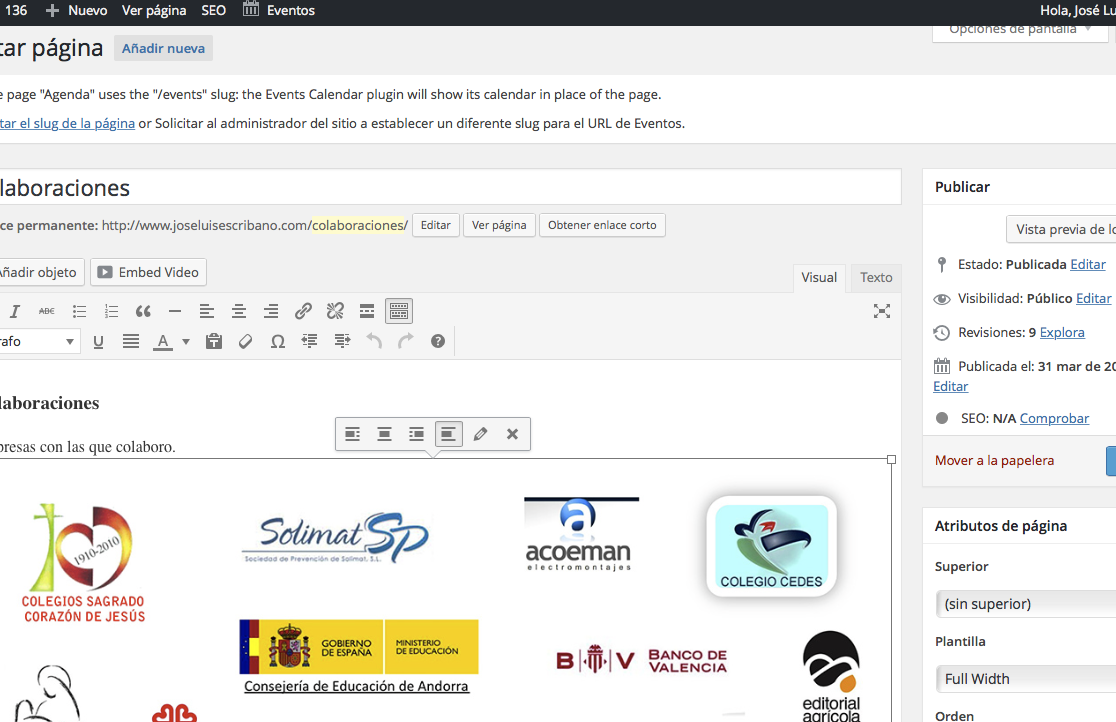The width and height of the screenshot is (1116, 722).
Task: Open the editor keyboard shortcuts help
Action: pos(438,342)
